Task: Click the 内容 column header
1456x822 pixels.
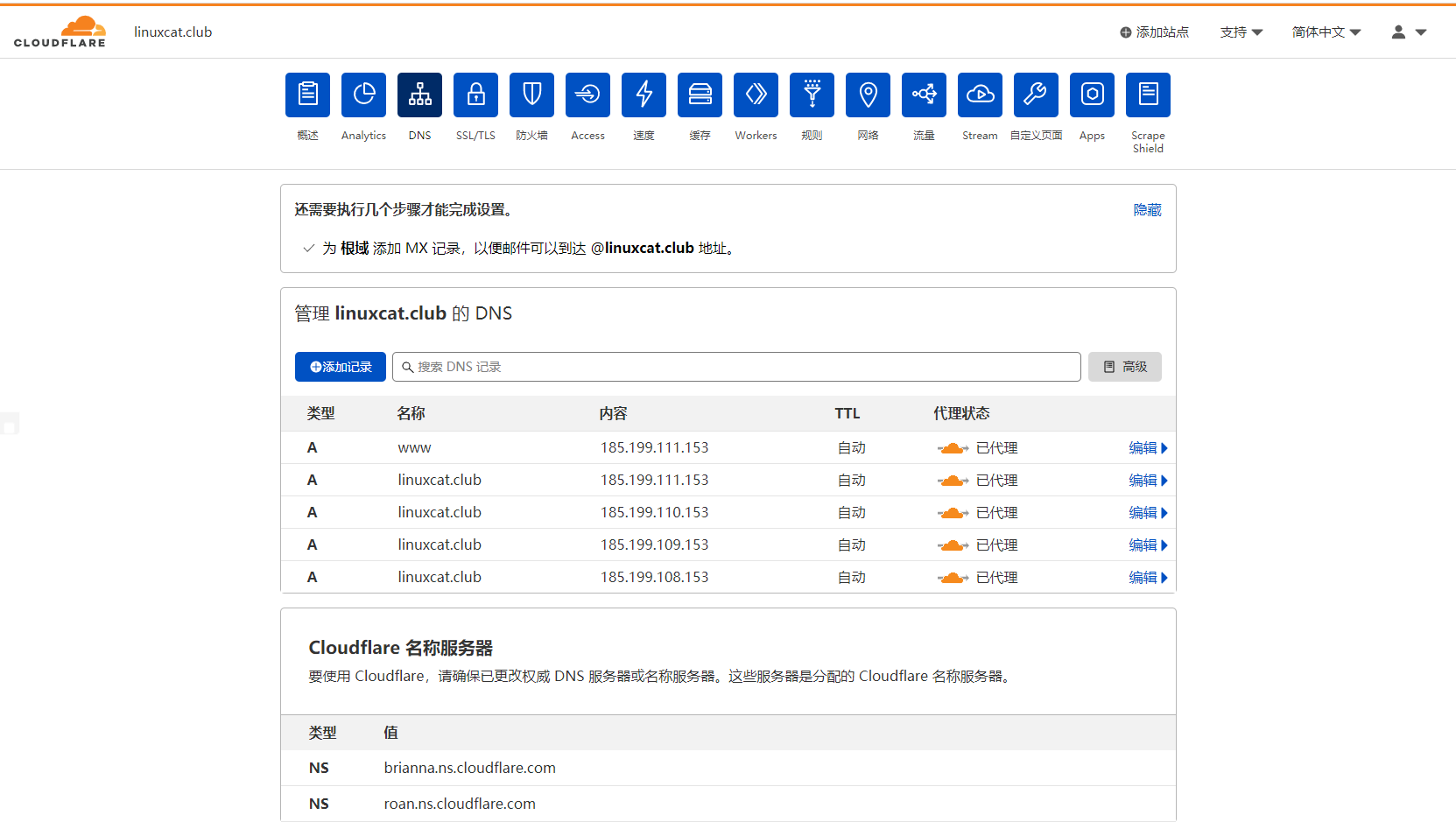Action: click(x=613, y=413)
